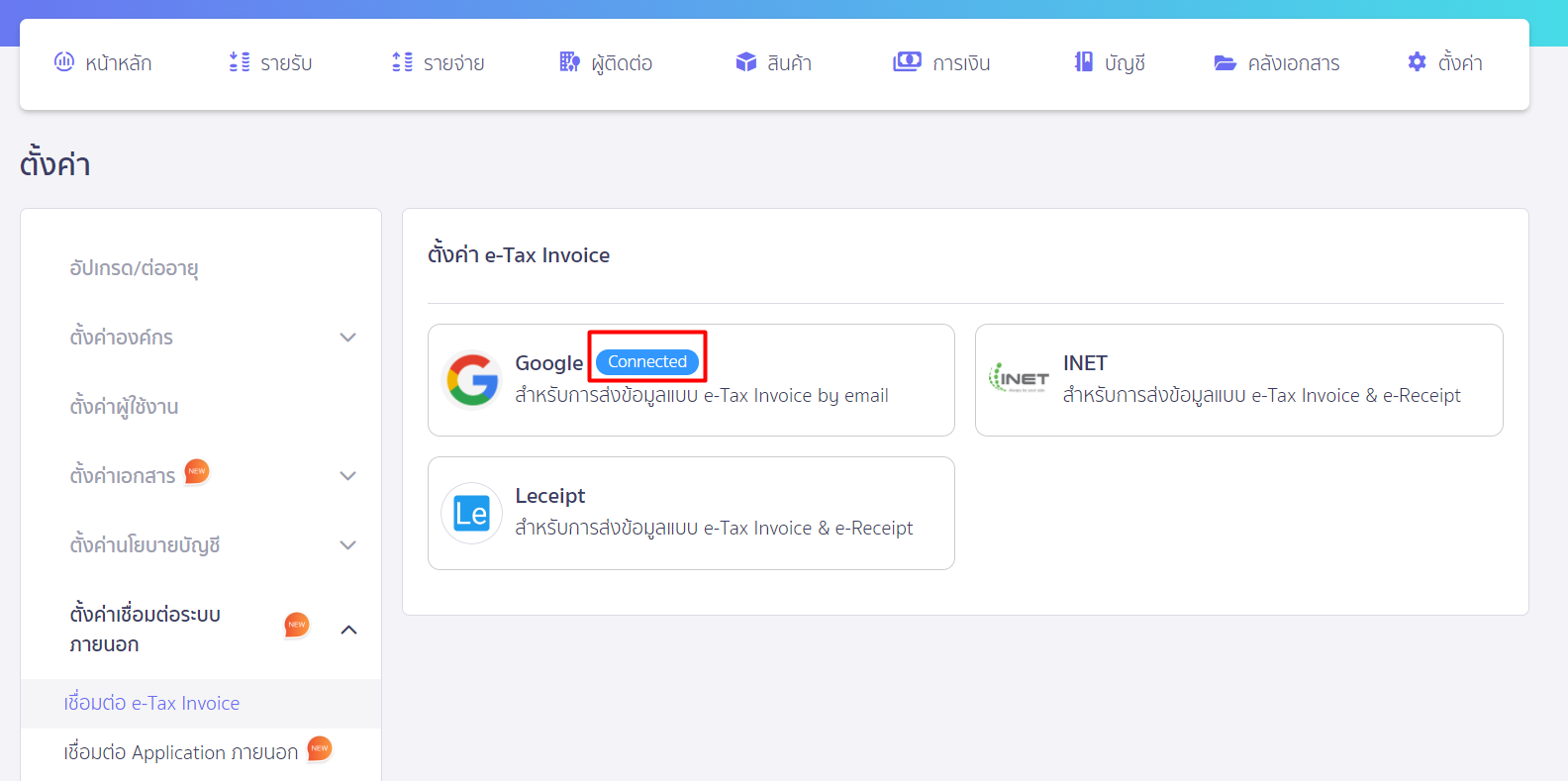The height and width of the screenshot is (781, 1568).
Task: Select ตั้งค่าเอกสาร in sidebar
Action: pos(122,476)
